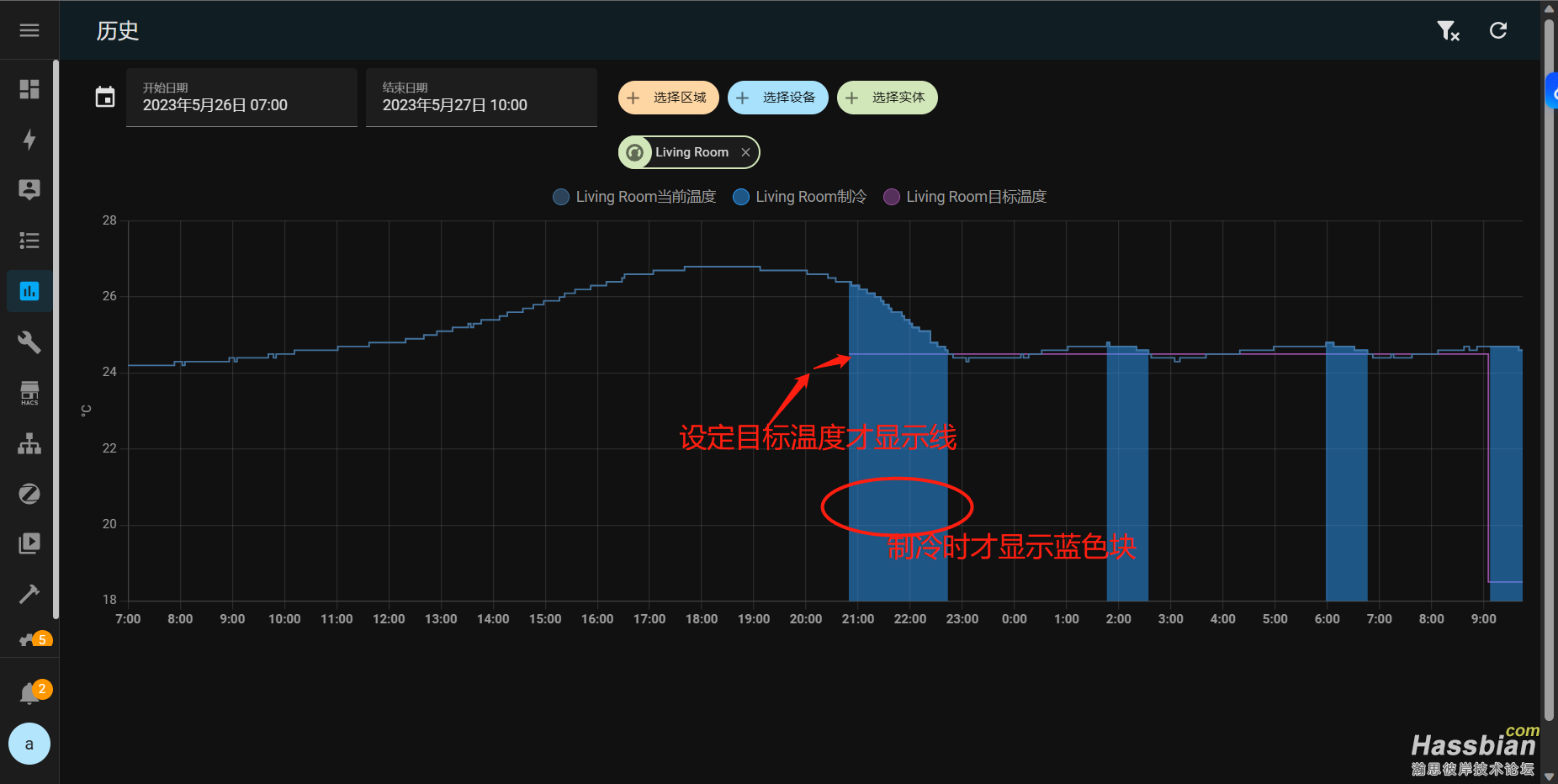Open the Overview dashboard sidebar icon

pos(29,89)
